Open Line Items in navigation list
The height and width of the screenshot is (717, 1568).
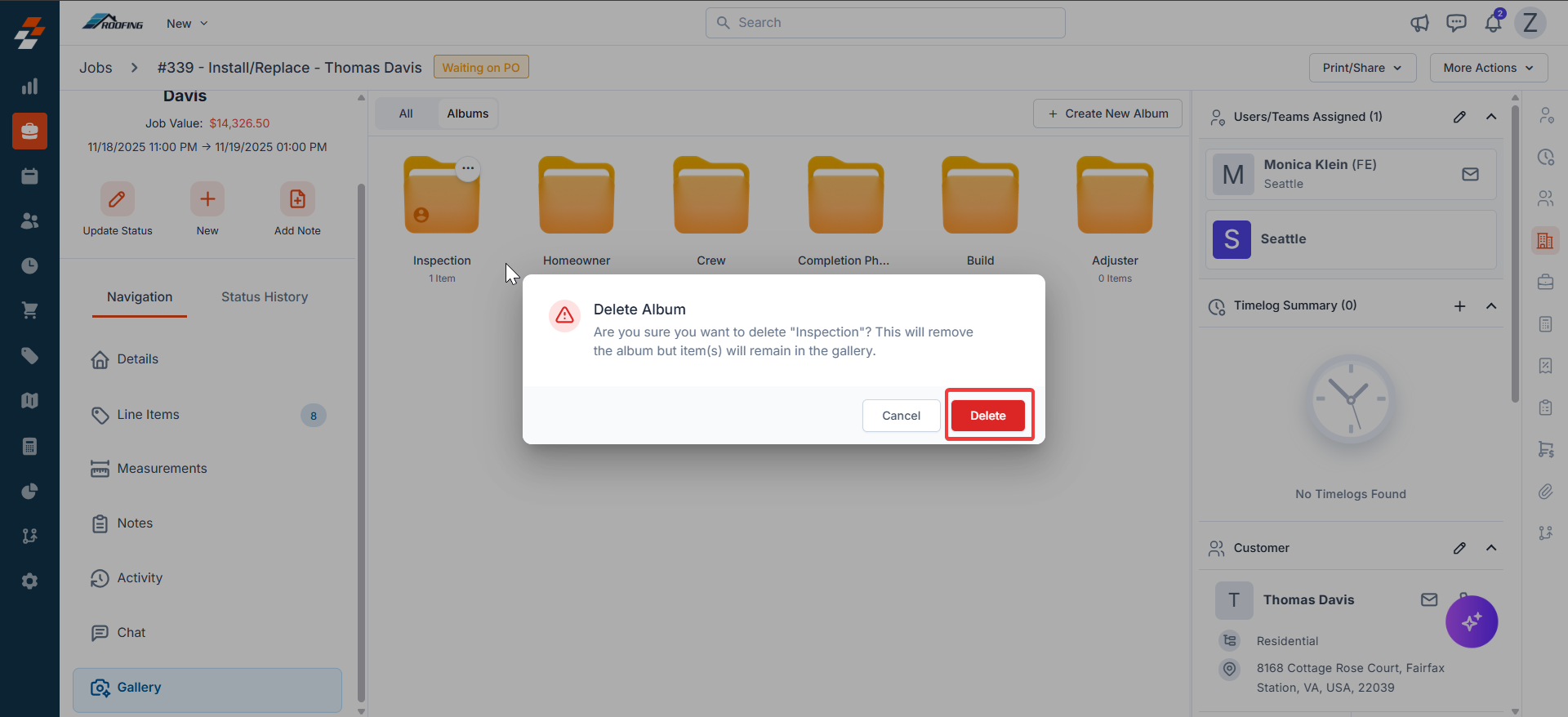point(207,415)
